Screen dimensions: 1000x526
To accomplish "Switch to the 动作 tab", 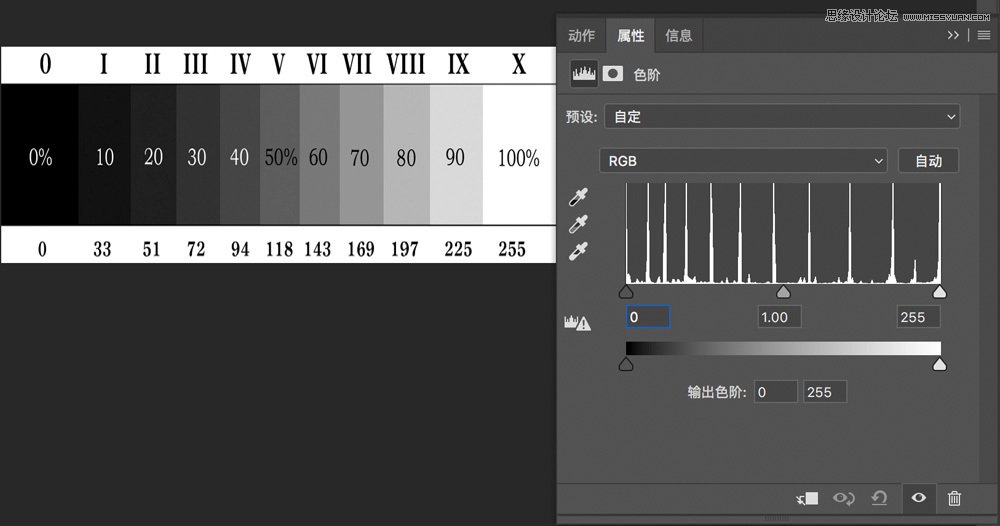I will pyautogui.click(x=581, y=36).
